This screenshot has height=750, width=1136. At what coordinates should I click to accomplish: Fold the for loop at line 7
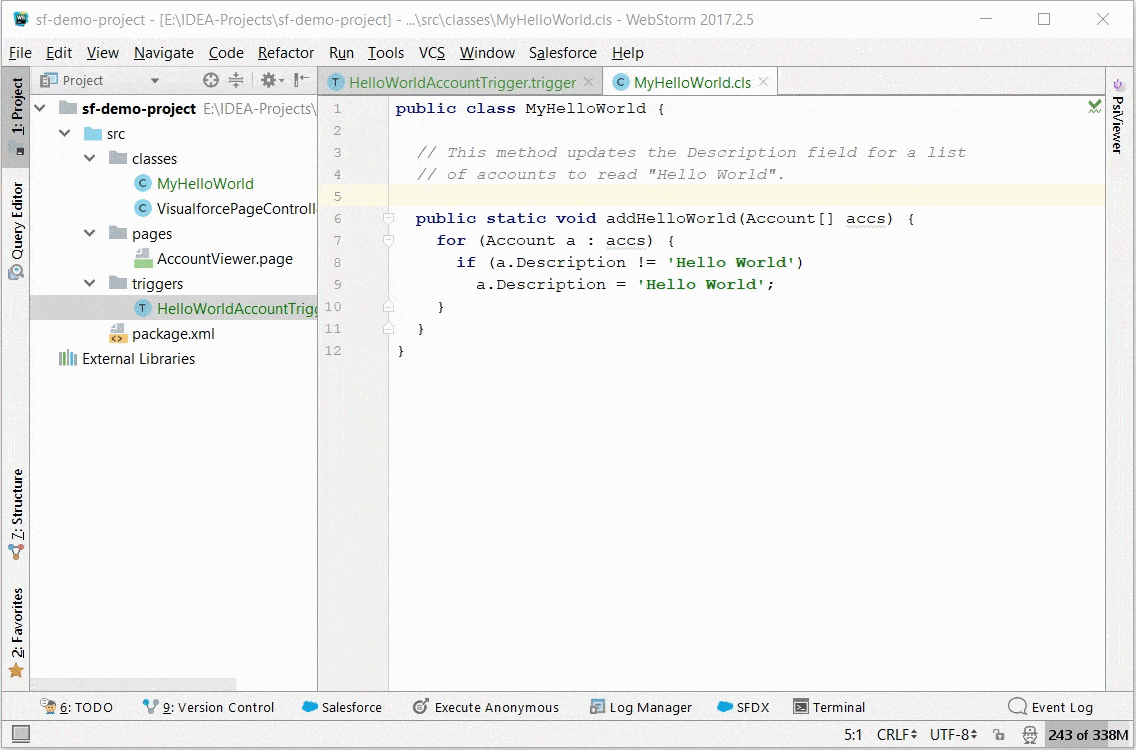388,240
